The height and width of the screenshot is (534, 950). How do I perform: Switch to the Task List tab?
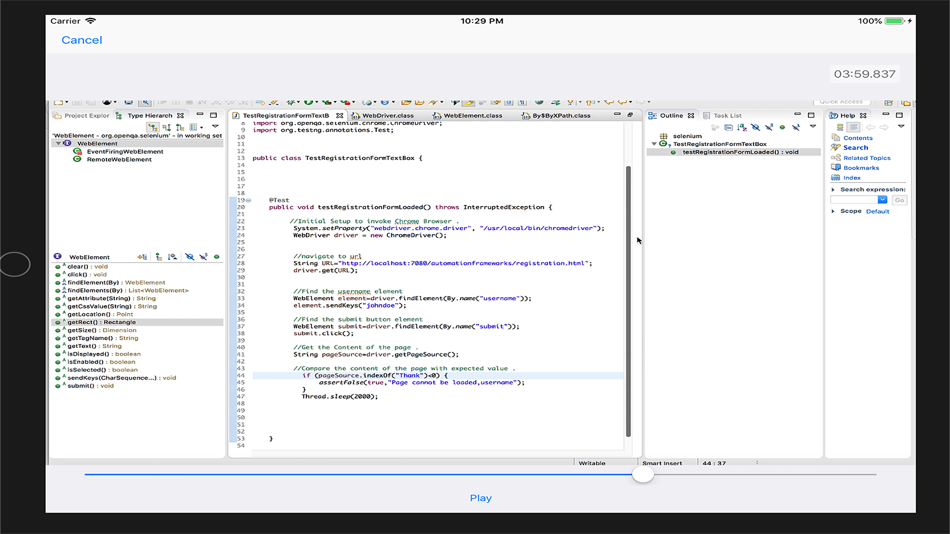(x=726, y=116)
